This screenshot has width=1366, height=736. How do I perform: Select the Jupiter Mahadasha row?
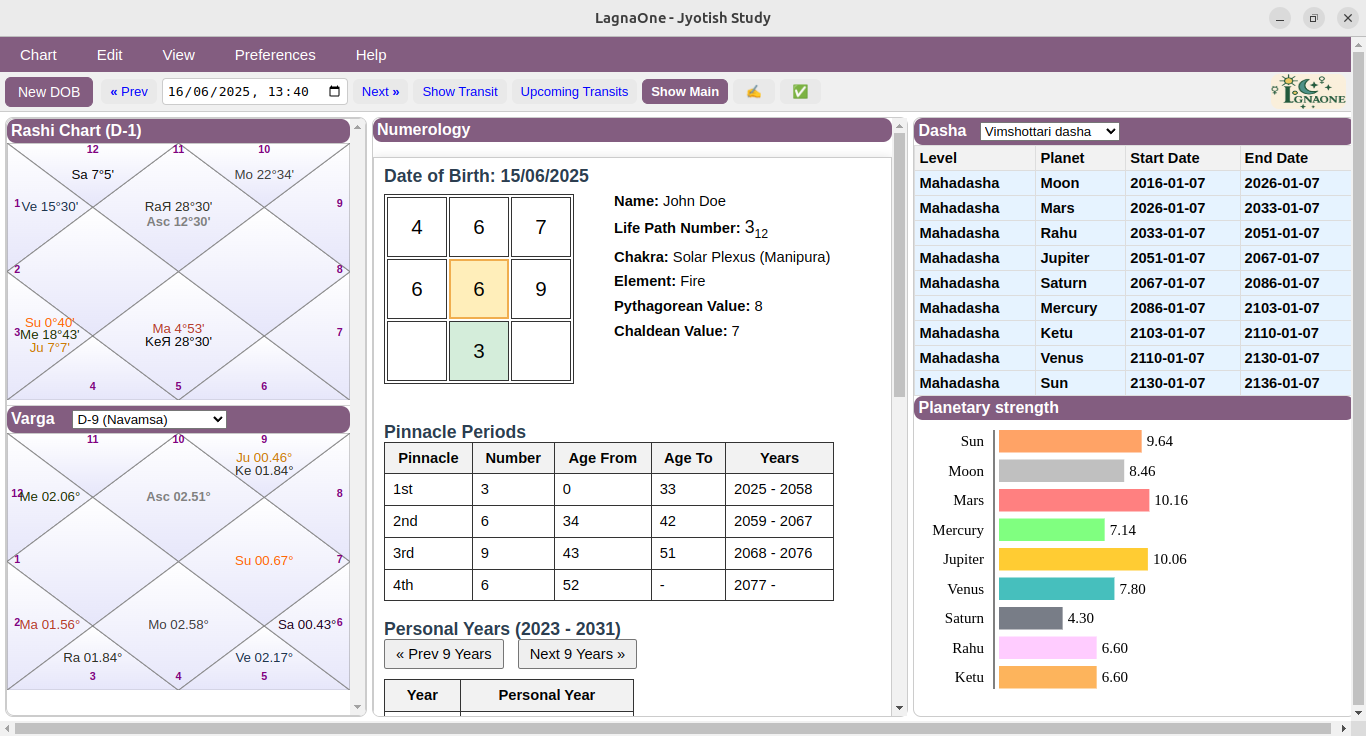[1133, 258]
